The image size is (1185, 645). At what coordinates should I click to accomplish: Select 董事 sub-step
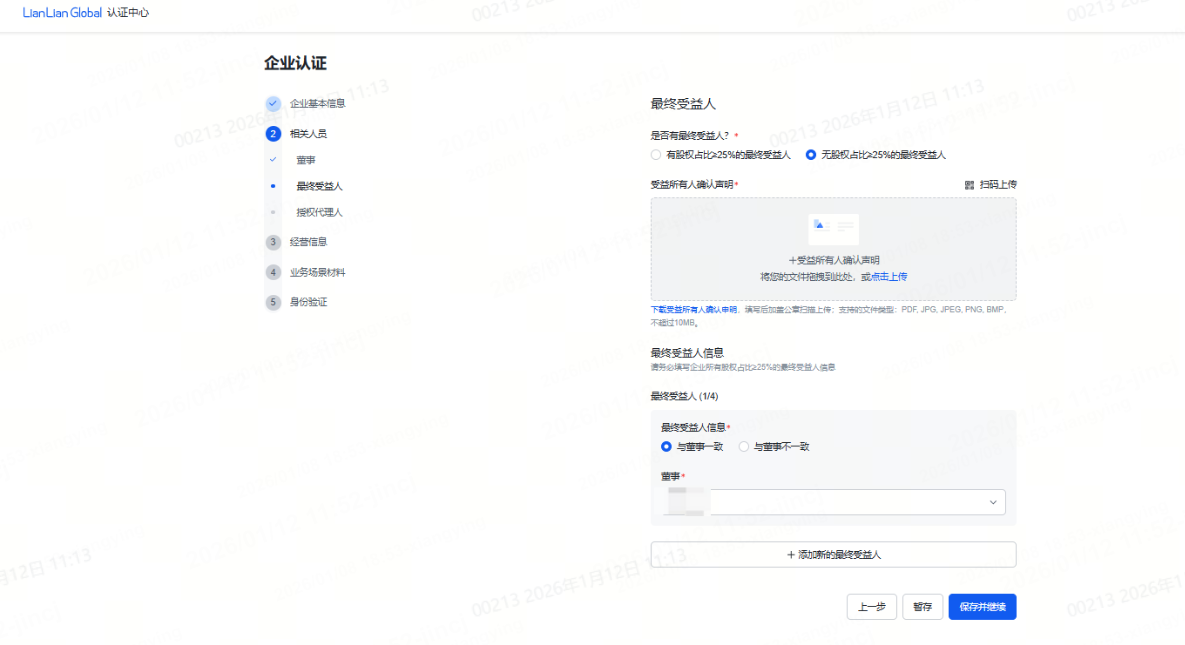point(305,160)
